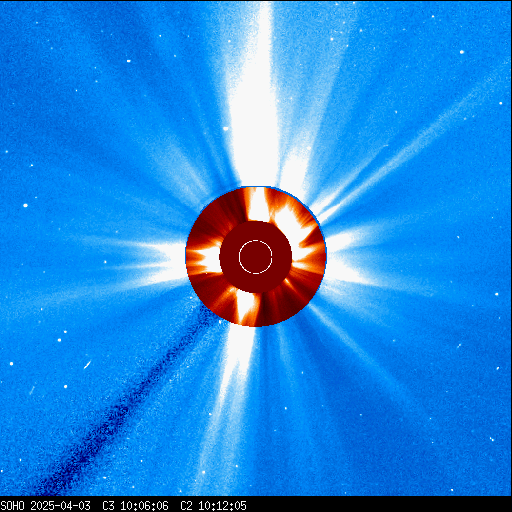Click the C2 10:12:05 timestamp
Screen dimensions: 512x512
213,506
